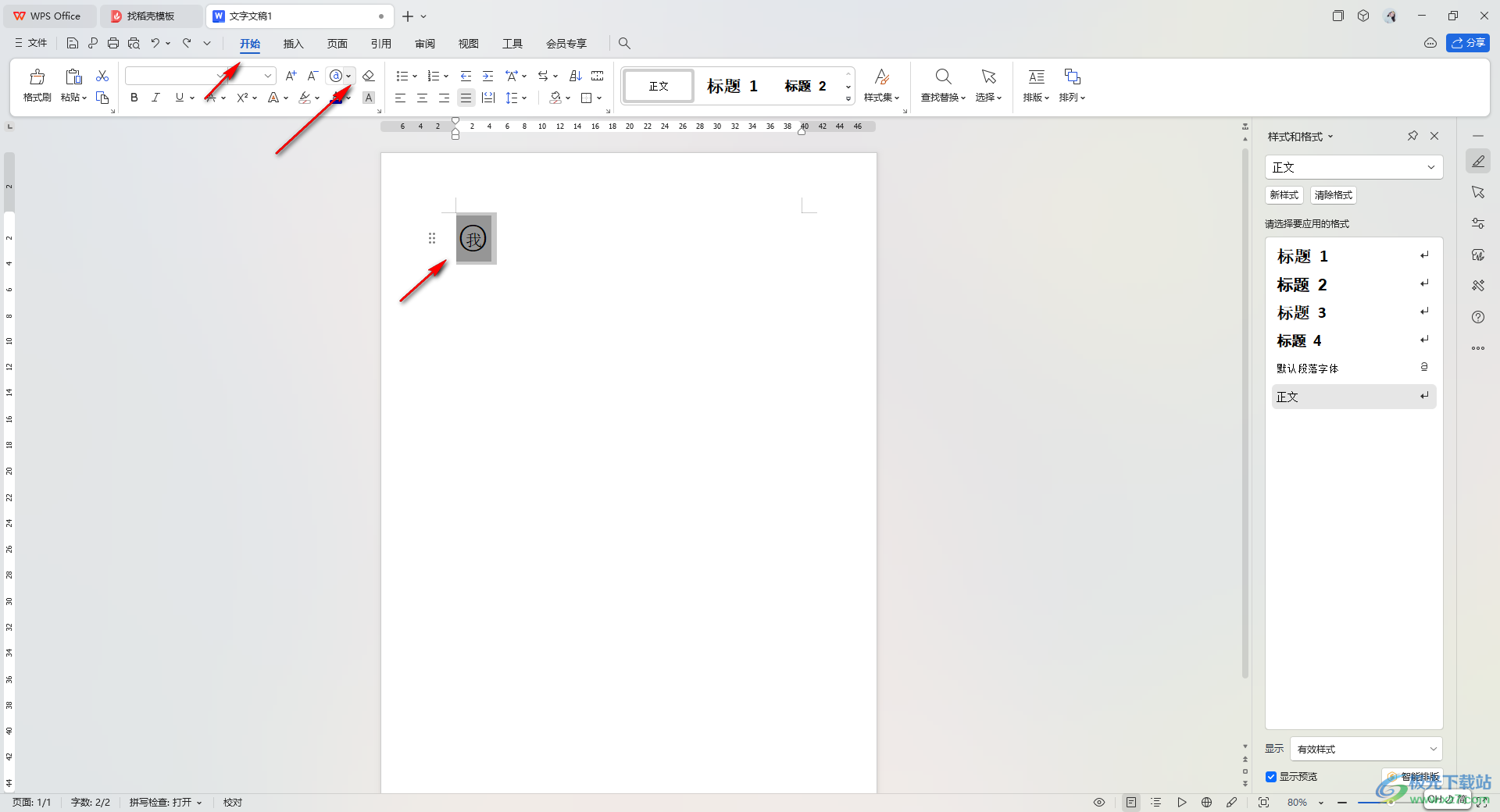Open the Select (选择) dropdown
This screenshot has width=1500, height=812.
(988, 86)
